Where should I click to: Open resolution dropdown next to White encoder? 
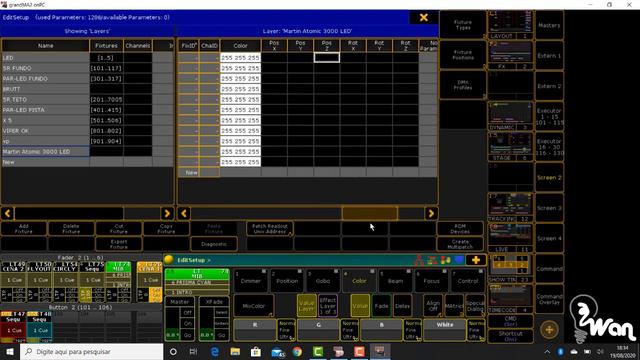tap(476, 330)
